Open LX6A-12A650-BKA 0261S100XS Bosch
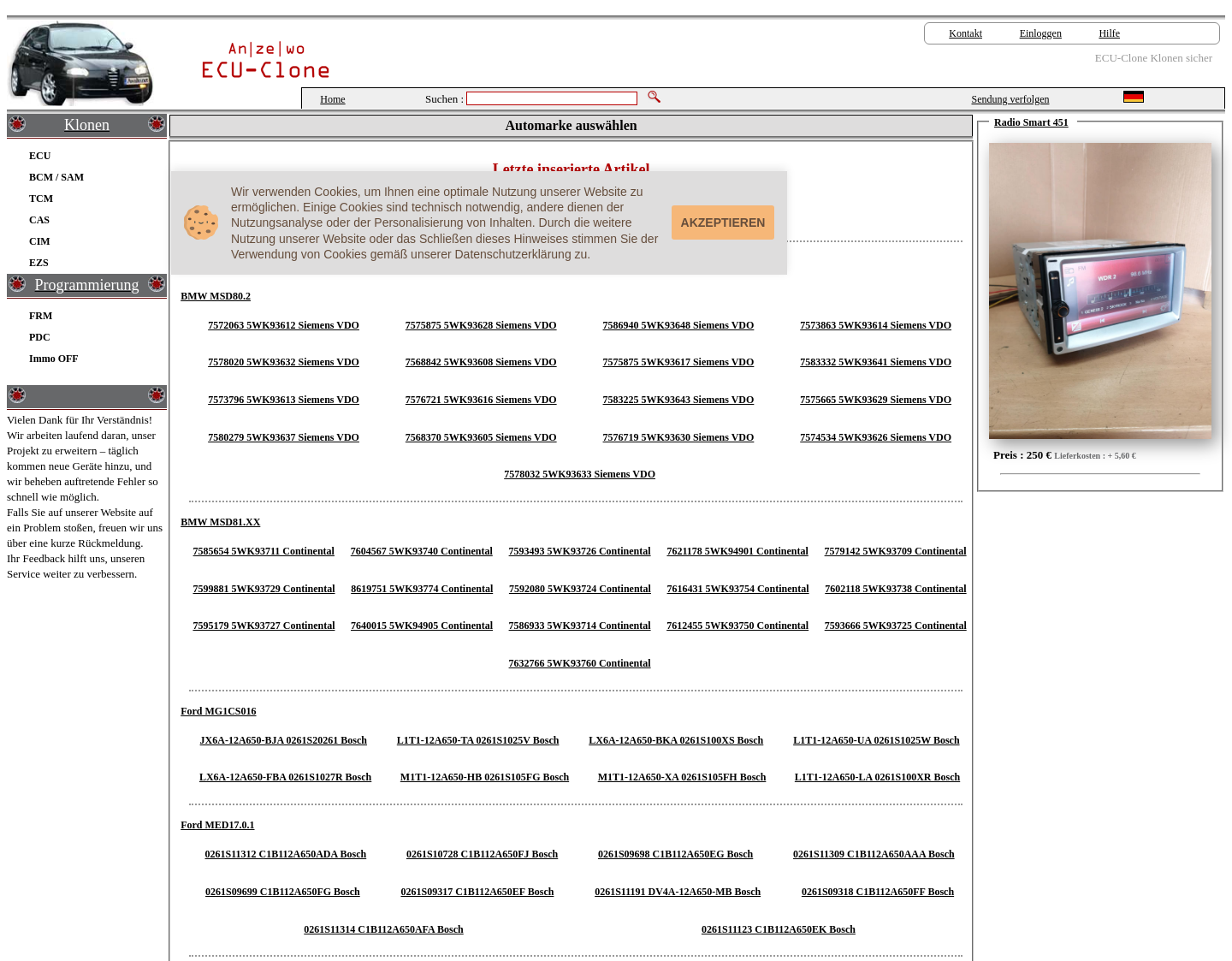1232x961 pixels. (676, 740)
